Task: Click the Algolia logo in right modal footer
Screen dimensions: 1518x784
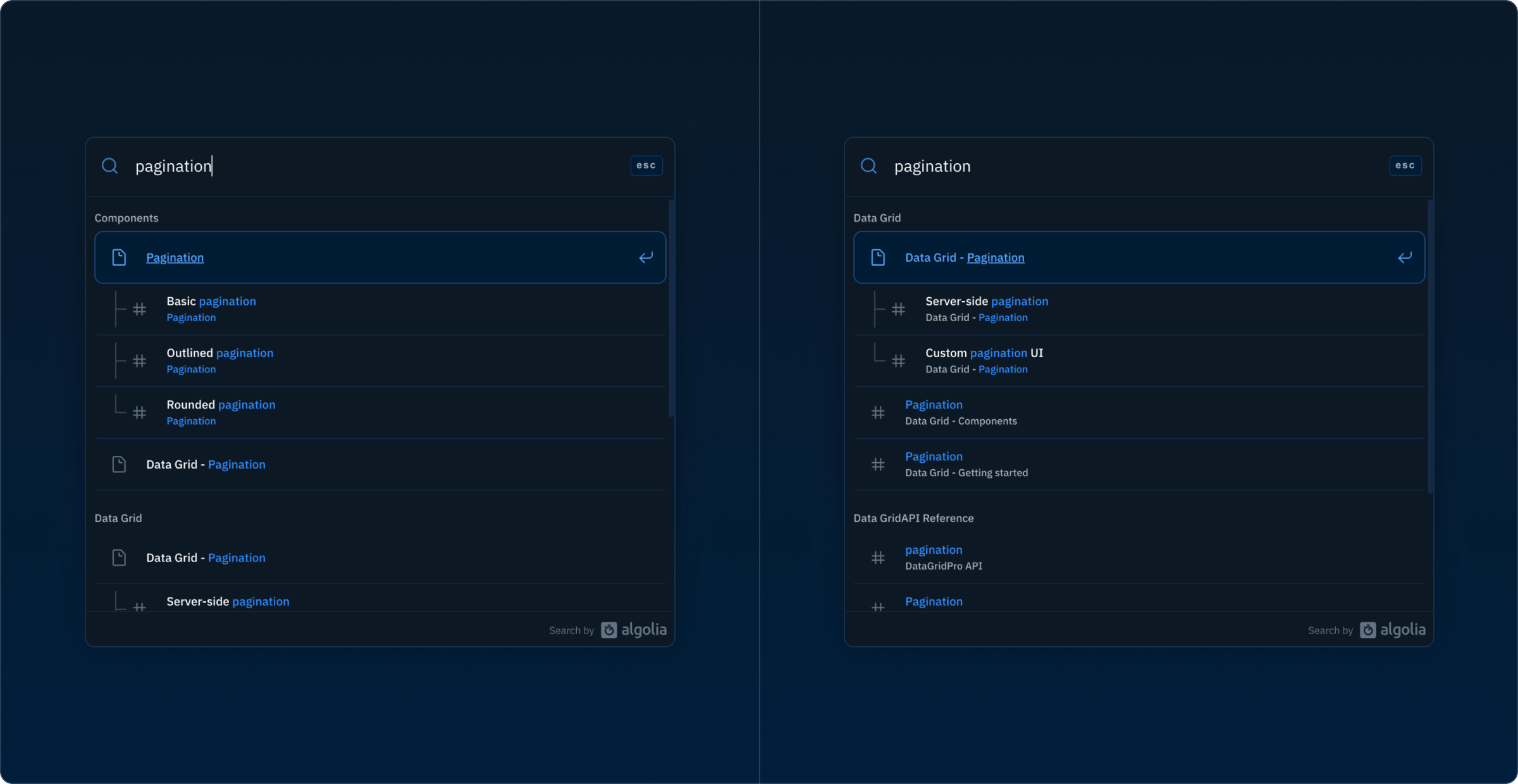Action: [x=1392, y=629]
